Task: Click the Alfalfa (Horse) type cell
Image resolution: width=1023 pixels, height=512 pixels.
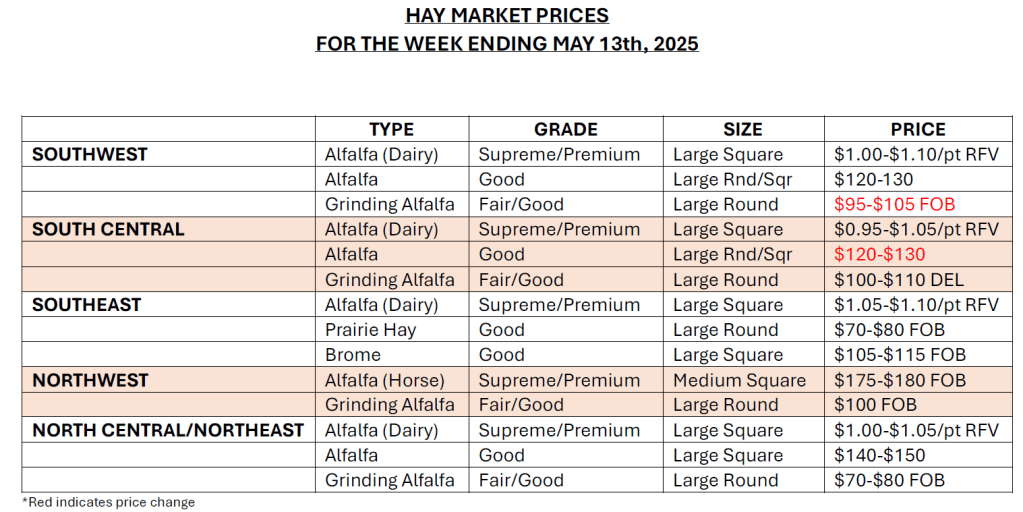Action: 386,380
